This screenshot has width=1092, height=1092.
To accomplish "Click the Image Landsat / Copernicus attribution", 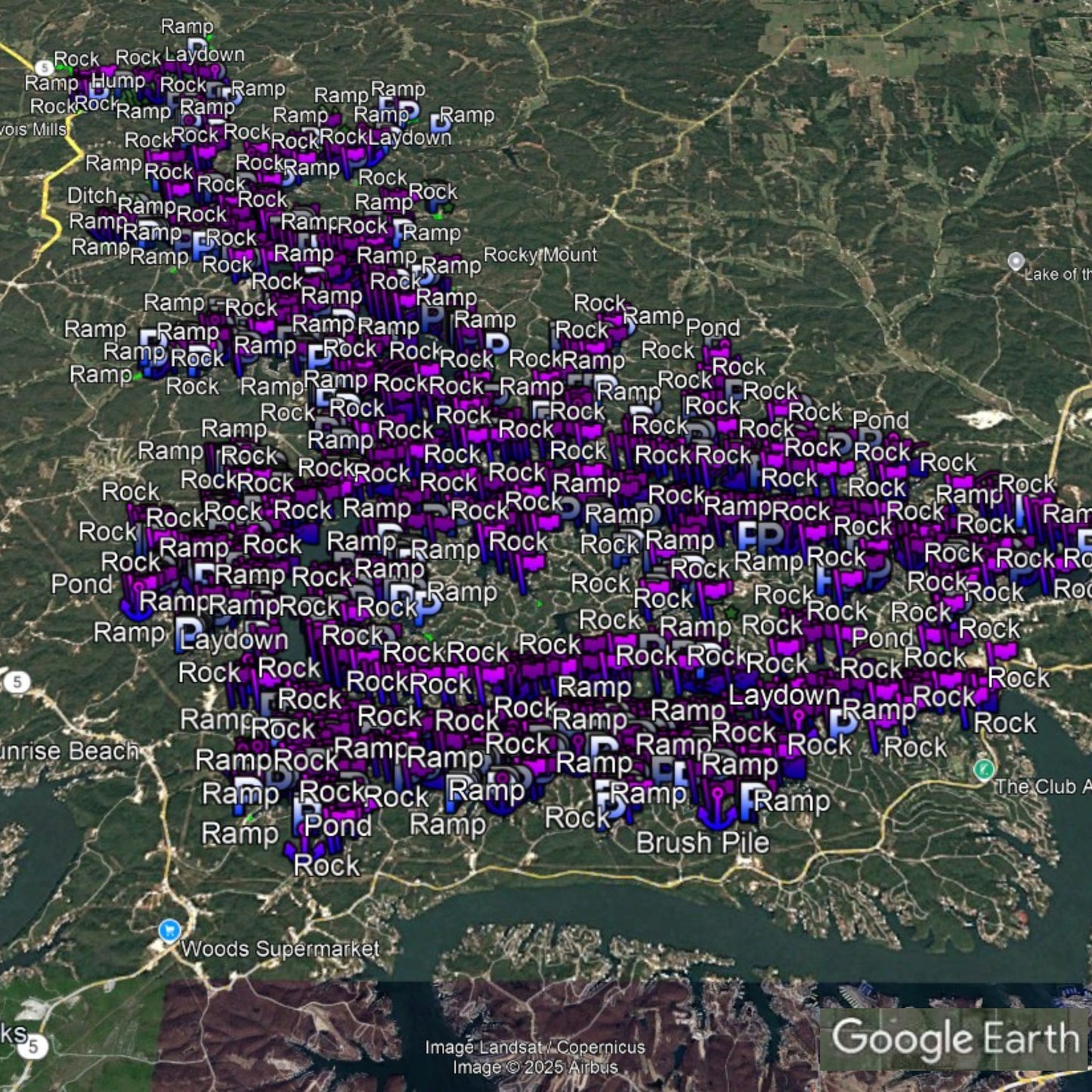I will 534,1047.
